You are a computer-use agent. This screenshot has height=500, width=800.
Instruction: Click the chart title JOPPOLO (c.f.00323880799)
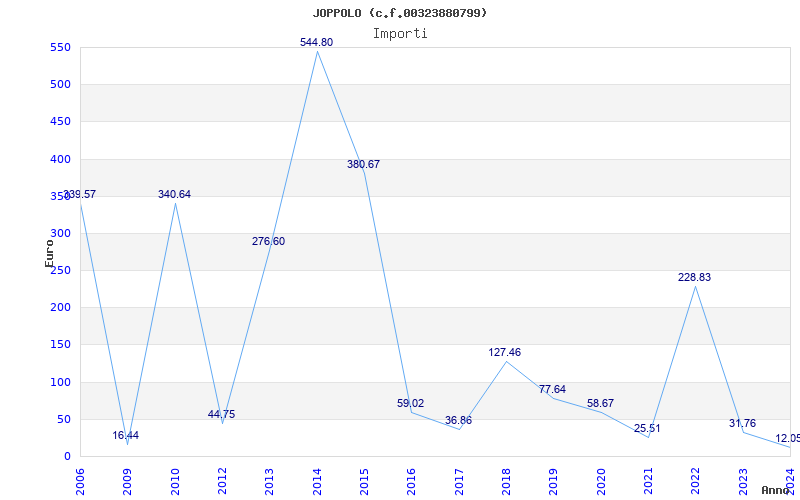coord(399,13)
